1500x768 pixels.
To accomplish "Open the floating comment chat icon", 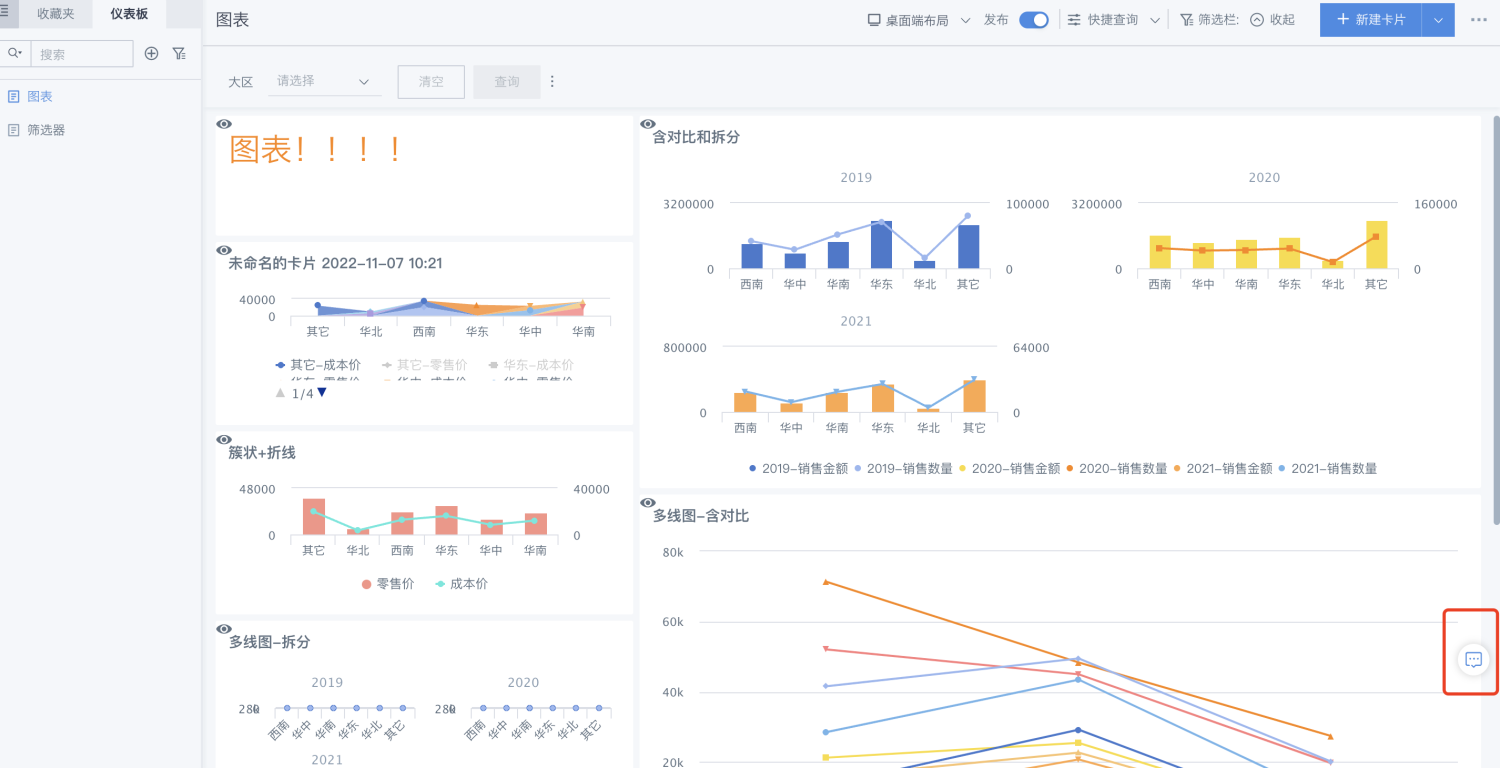I will 1473,659.
